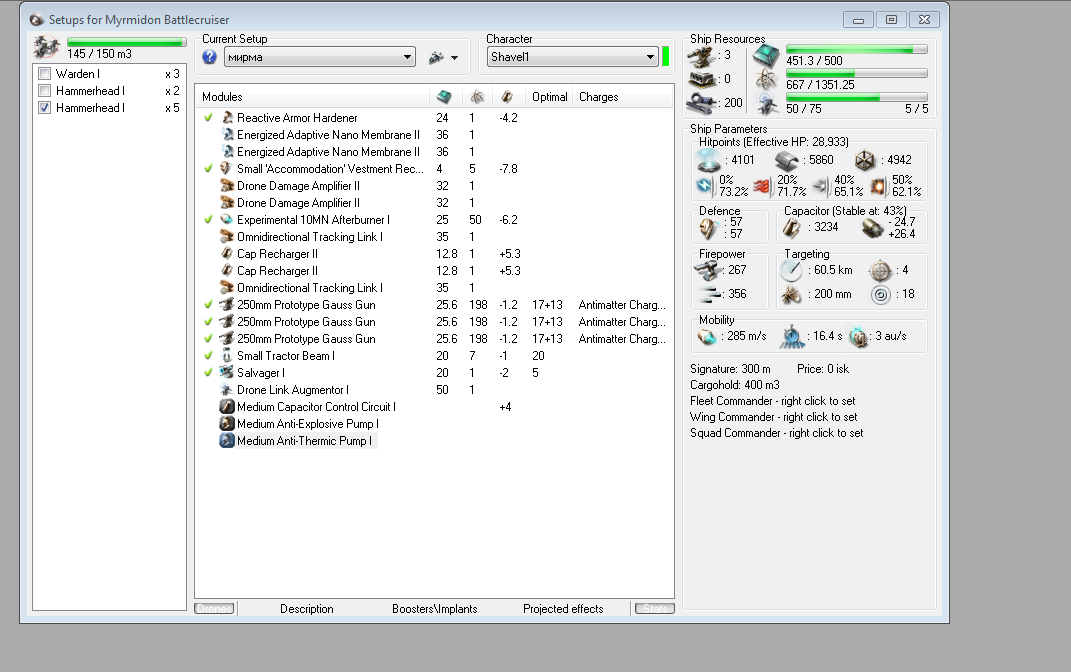Switch to the Stats tab
Viewport: 1071px width, 672px height.
pos(655,608)
